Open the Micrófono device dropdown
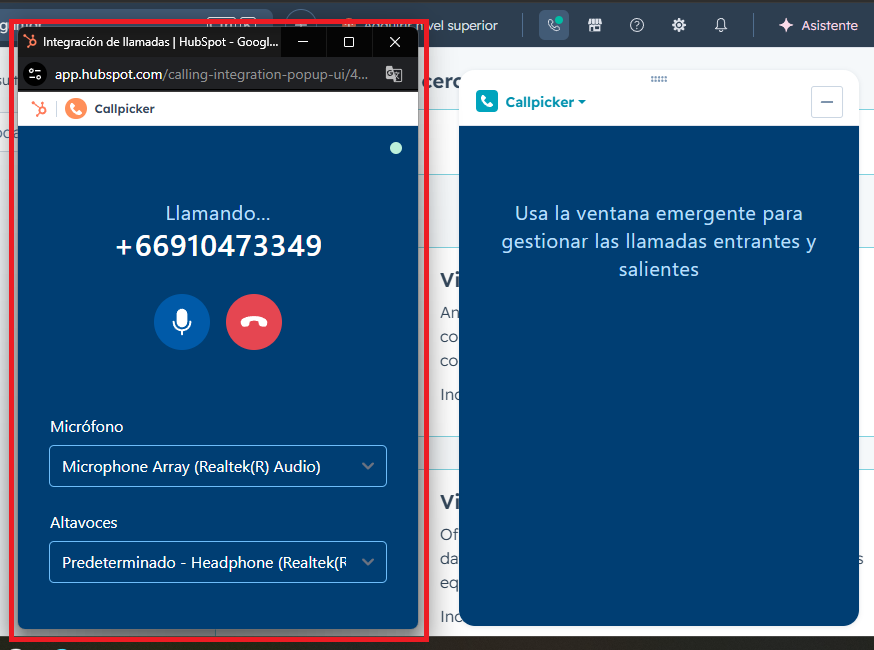 218,466
